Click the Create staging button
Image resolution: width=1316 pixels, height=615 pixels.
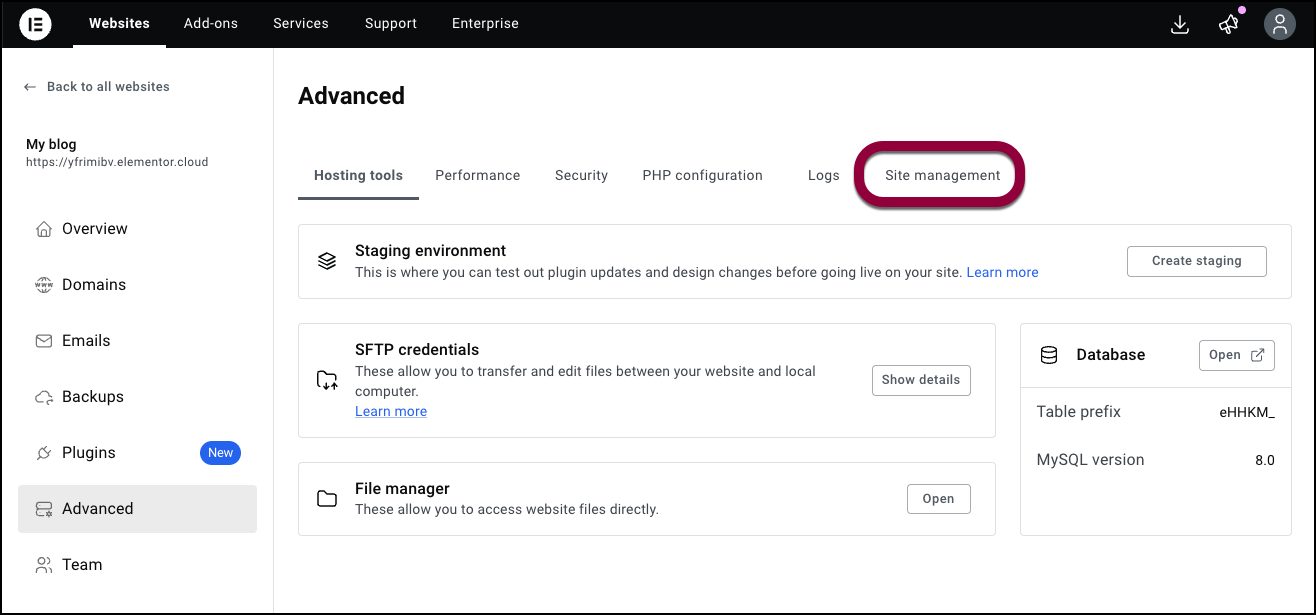(1197, 261)
